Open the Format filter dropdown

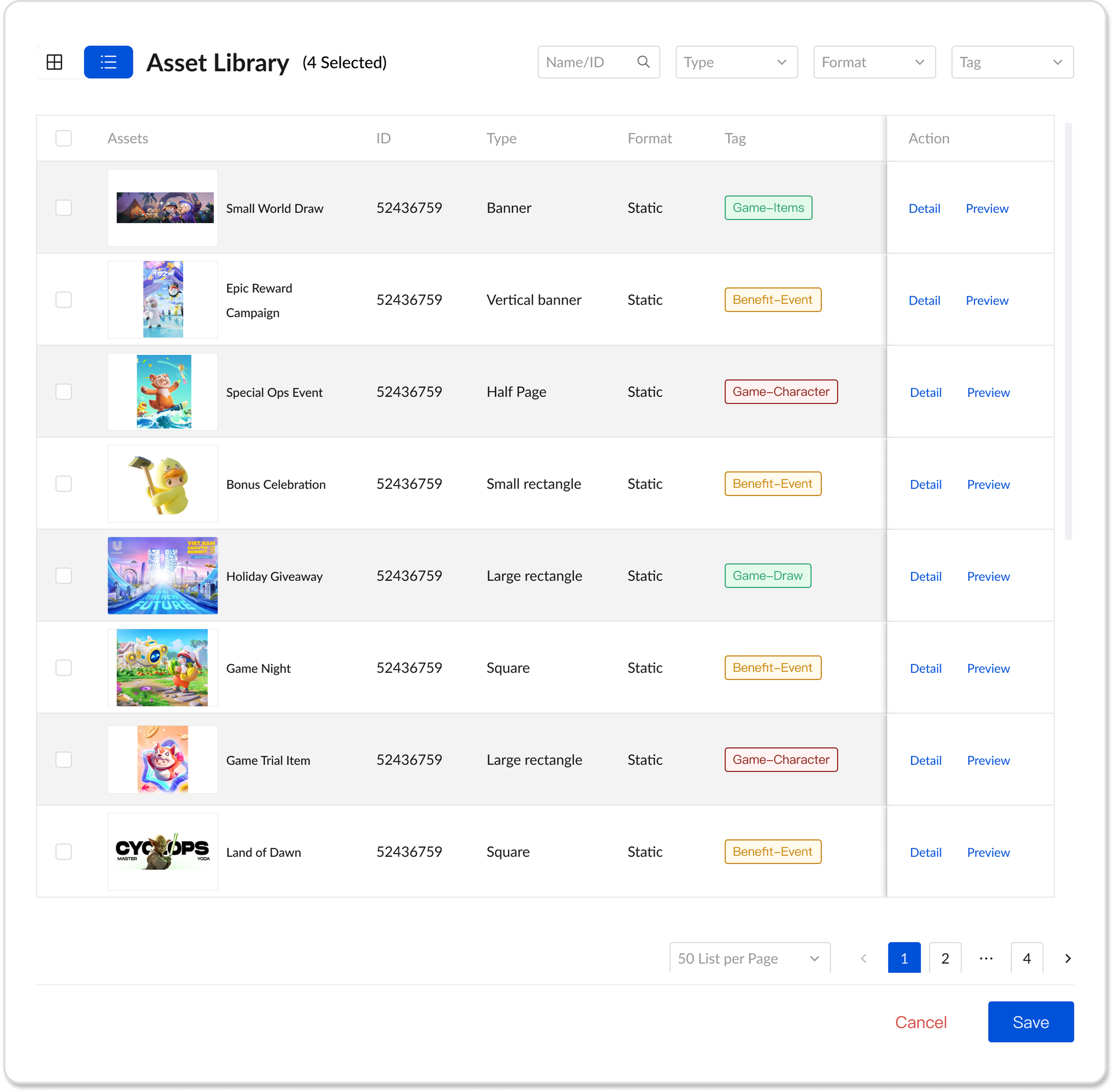coord(874,62)
